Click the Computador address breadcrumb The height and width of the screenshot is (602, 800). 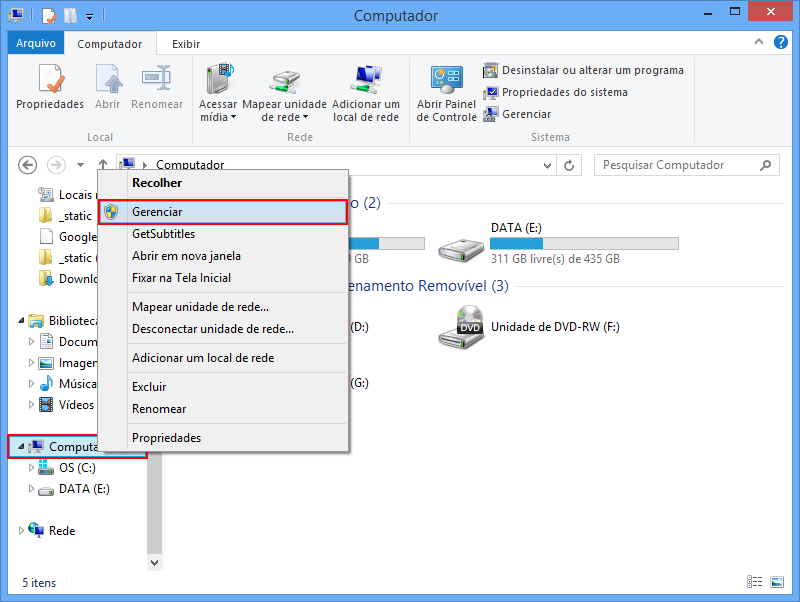pos(190,164)
